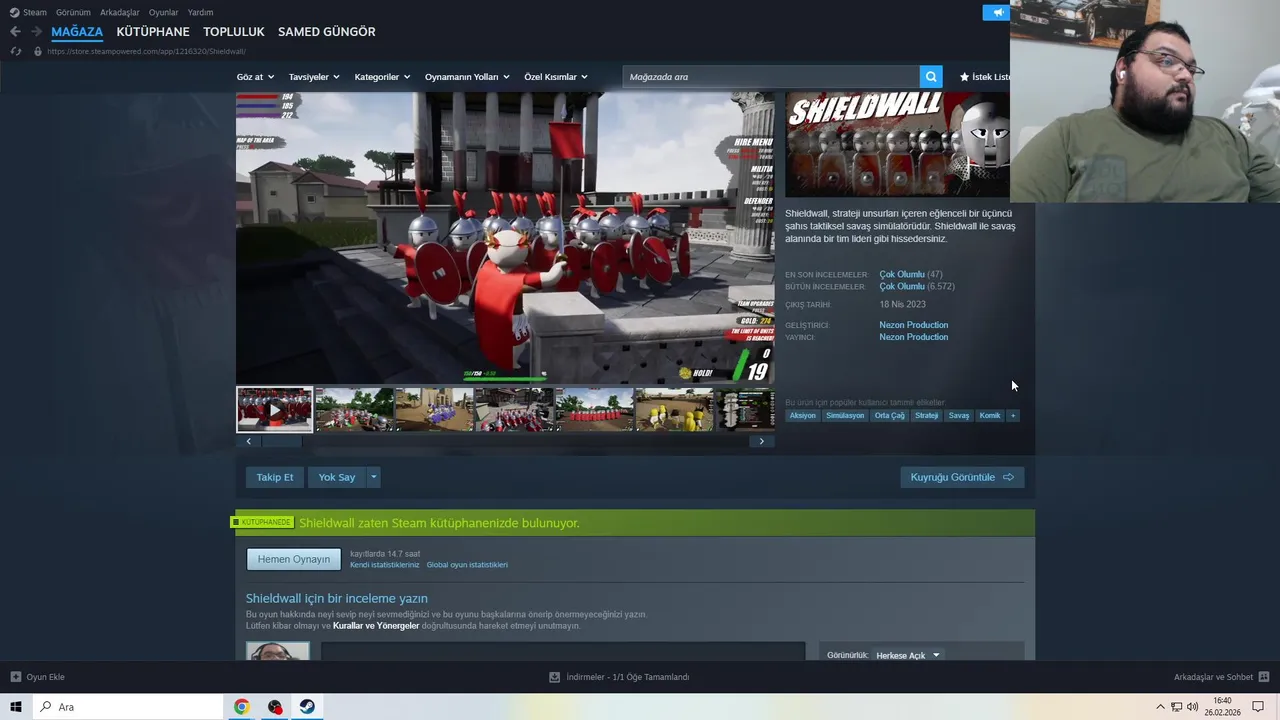Open the Yardım menu
1280x720 pixels.
pyautogui.click(x=200, y=12)
